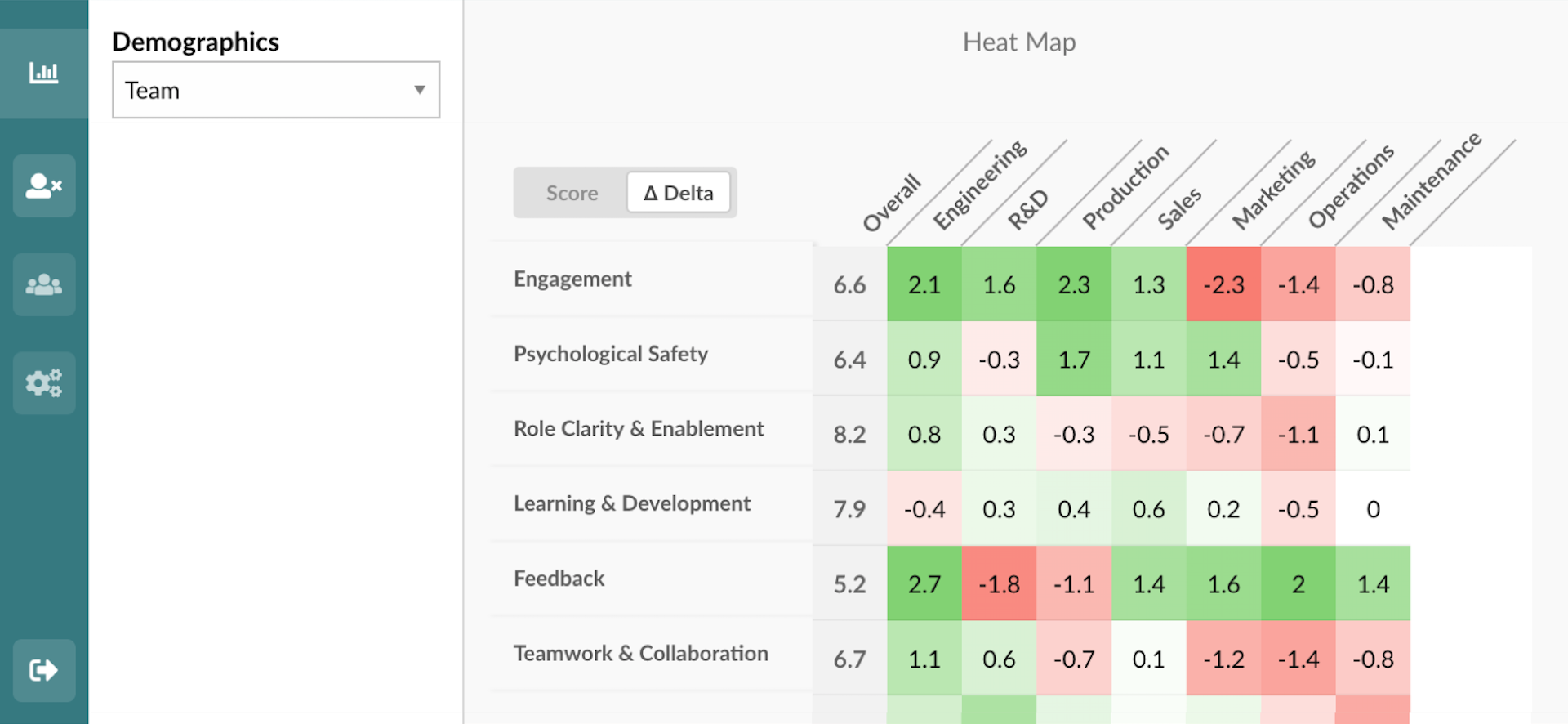The width and height of the screenshot is (1568, 724).
Task: Open the settings gears icon
Action: [x=44, y=383]
